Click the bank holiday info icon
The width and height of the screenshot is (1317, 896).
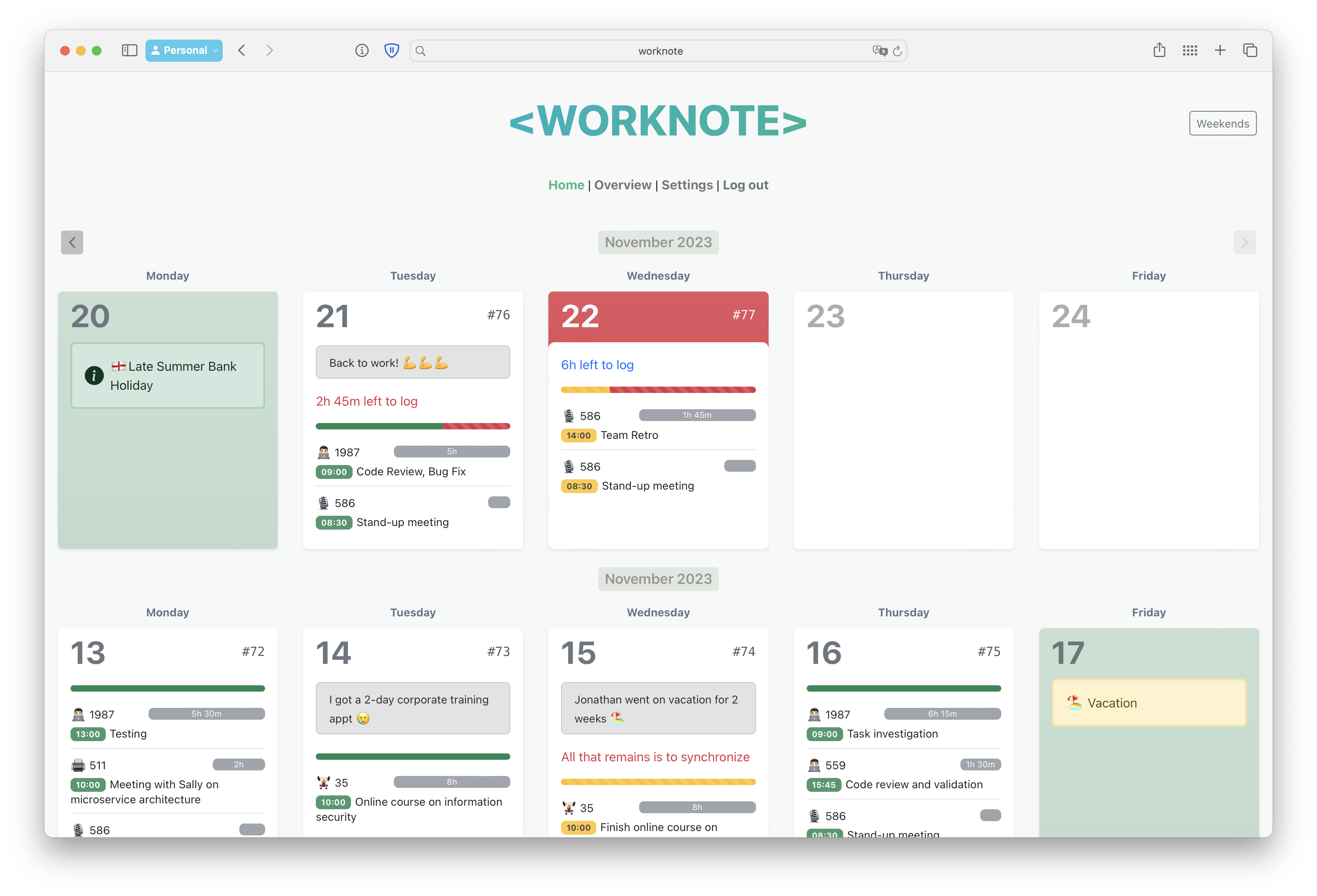point(94,375)
